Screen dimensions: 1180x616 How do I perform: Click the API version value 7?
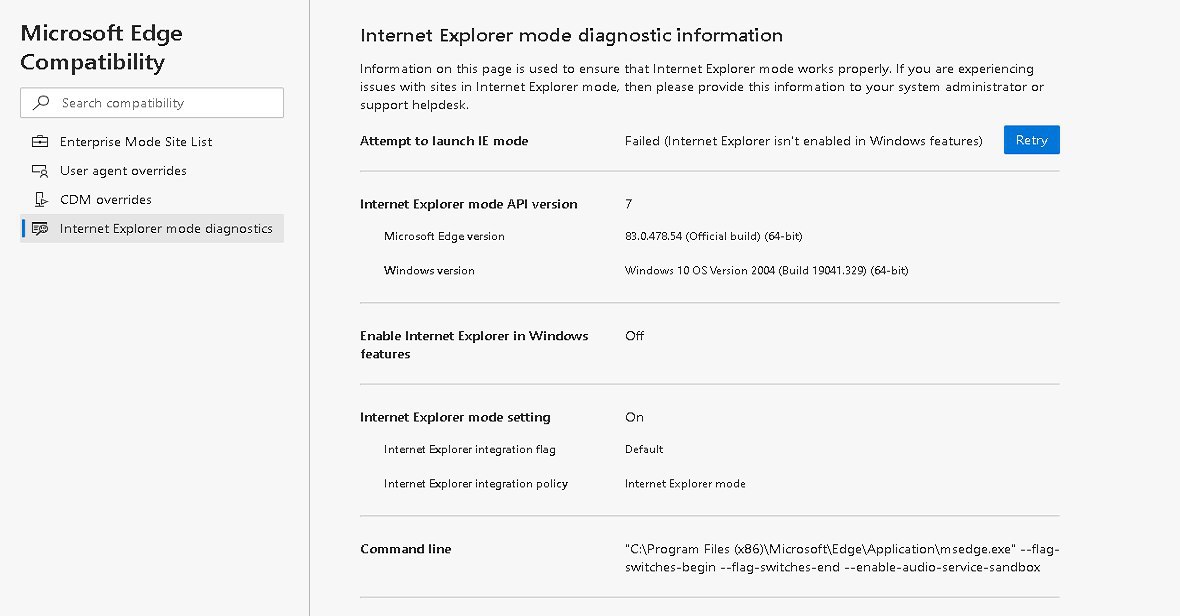(628, 204)
